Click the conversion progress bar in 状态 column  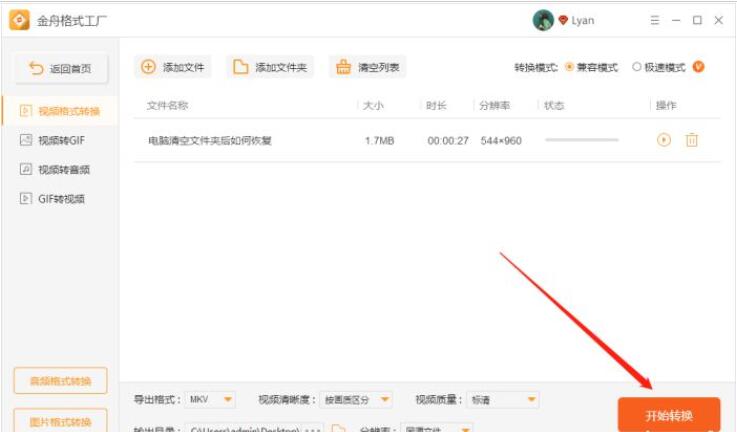coord(581,140)
